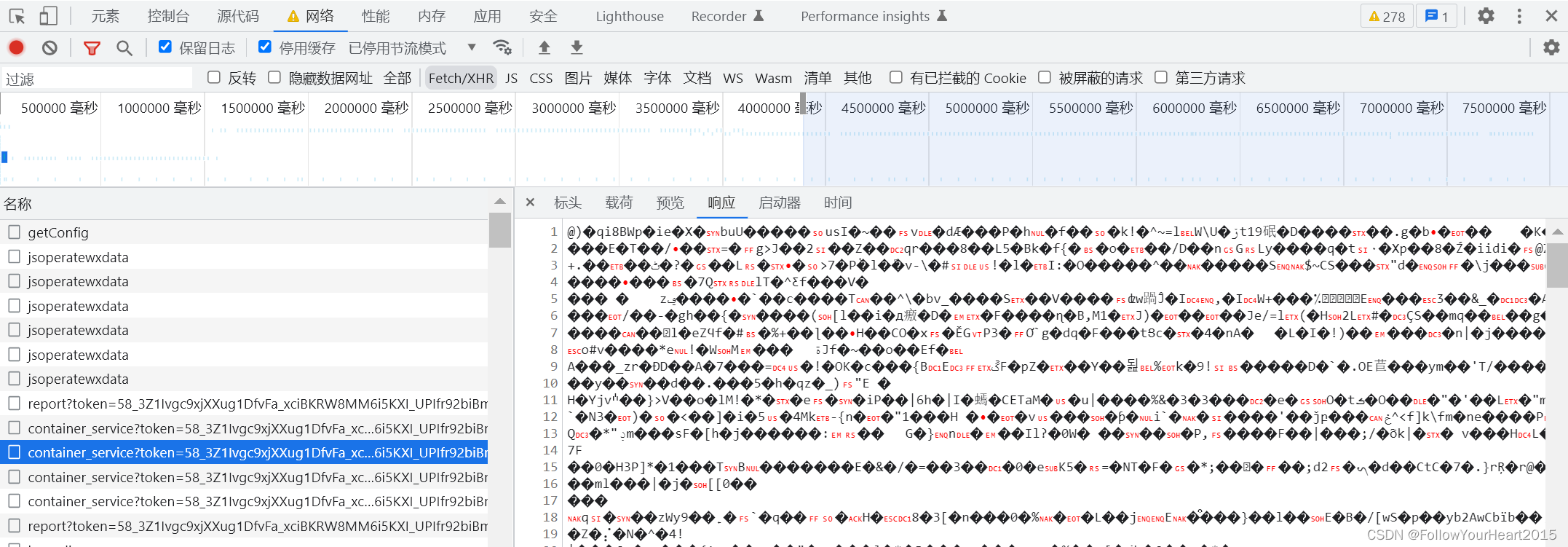Check 第三方请求 option
Screen dimensions: 1568x547
1161,77
